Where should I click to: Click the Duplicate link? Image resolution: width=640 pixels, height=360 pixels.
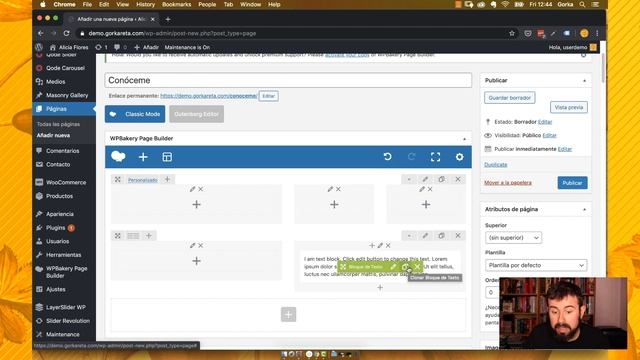(496, 164)
